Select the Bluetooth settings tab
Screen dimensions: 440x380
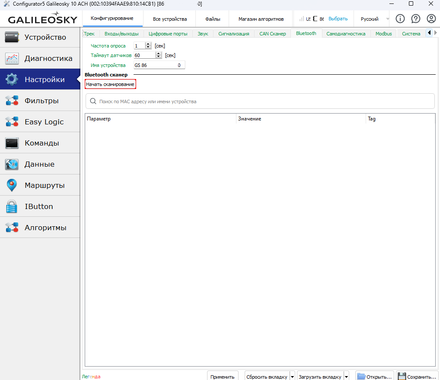pos(306,33)
